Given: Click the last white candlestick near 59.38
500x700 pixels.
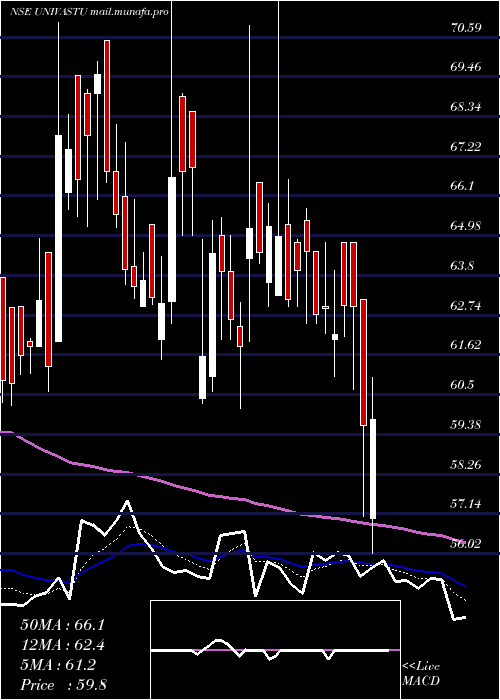Looking at the screenshot, I should pos(373,469).
